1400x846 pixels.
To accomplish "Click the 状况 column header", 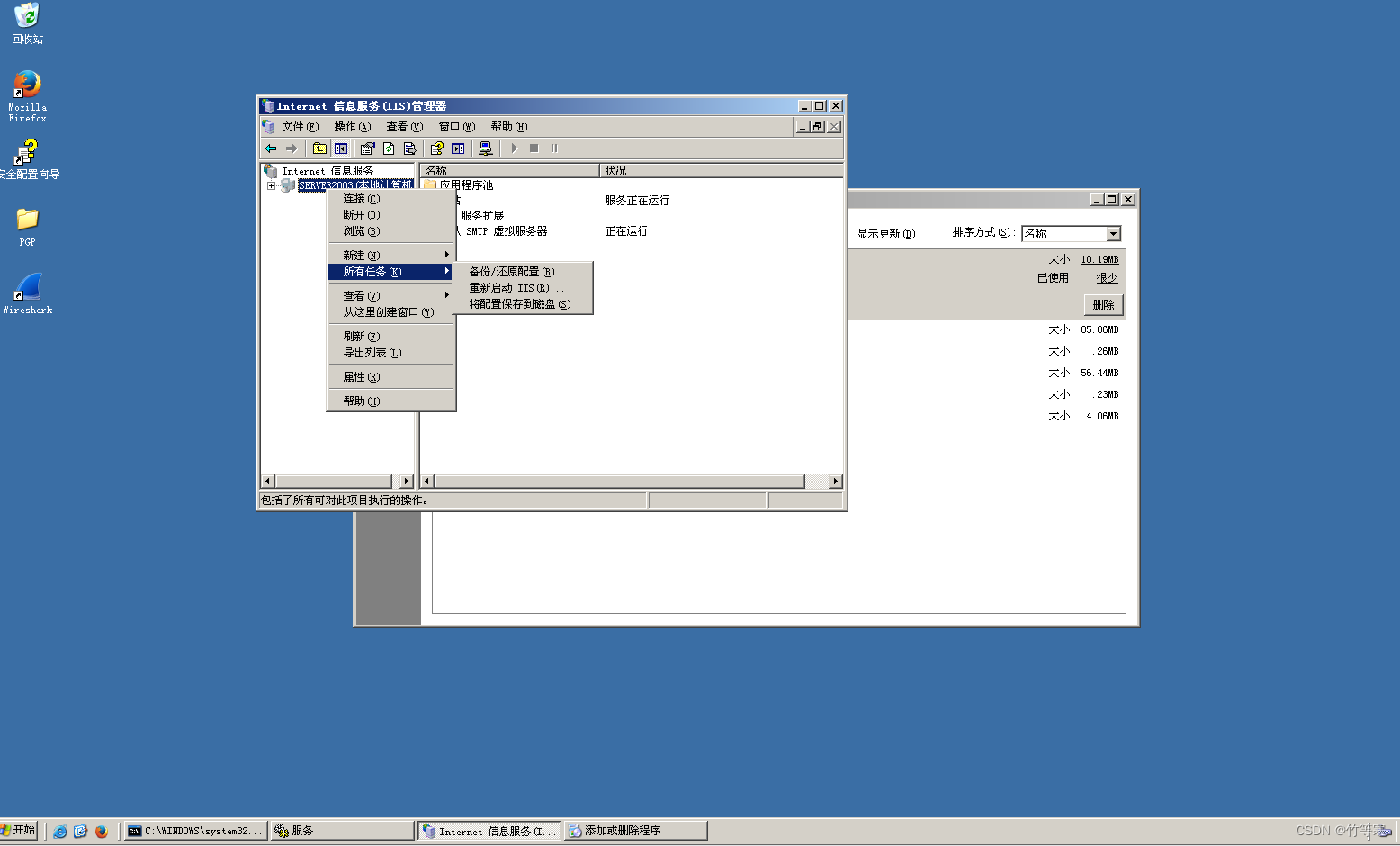I will (x=722, y=170).
